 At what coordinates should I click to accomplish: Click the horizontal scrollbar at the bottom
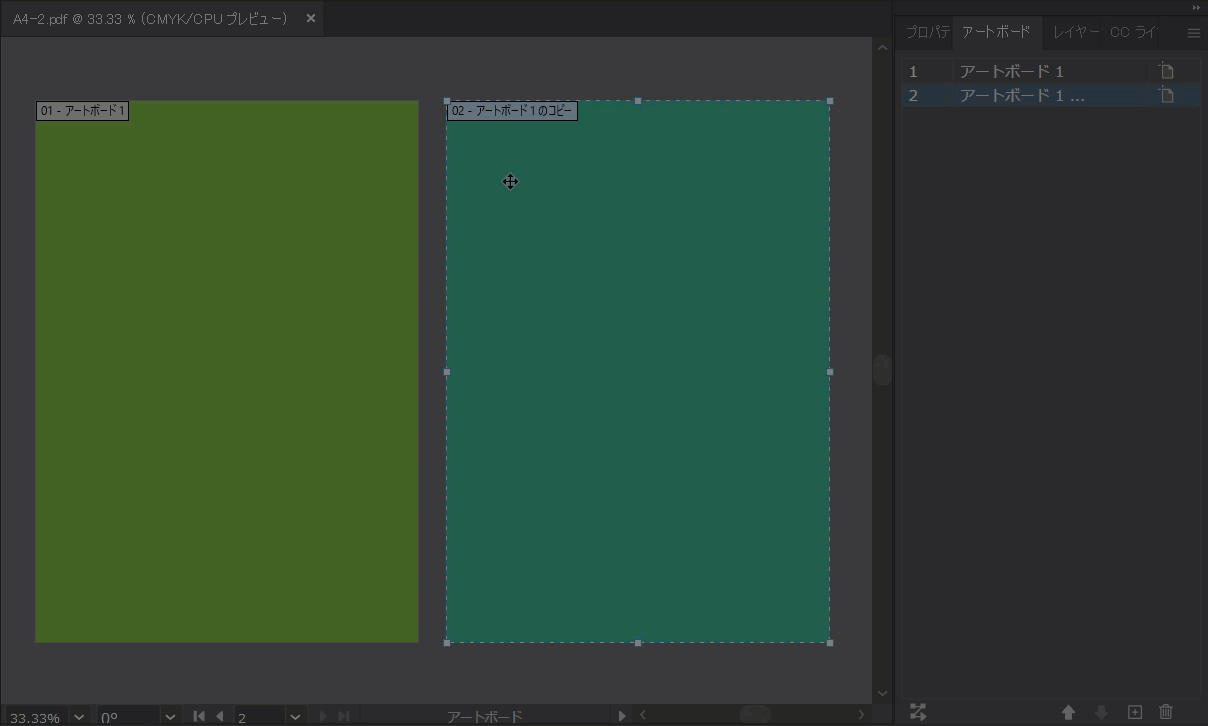point(755,715)
